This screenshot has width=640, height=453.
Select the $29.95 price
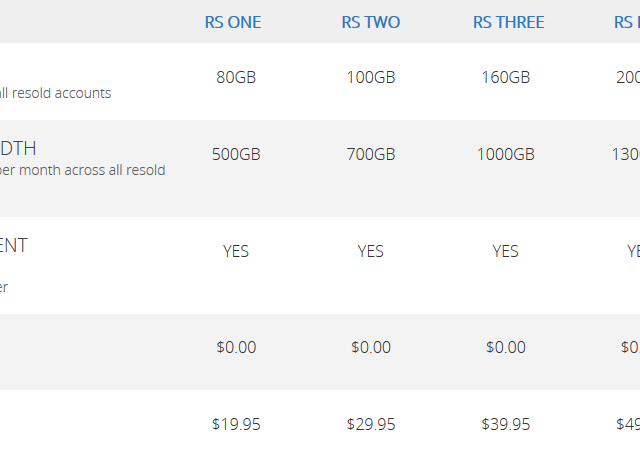371,424
